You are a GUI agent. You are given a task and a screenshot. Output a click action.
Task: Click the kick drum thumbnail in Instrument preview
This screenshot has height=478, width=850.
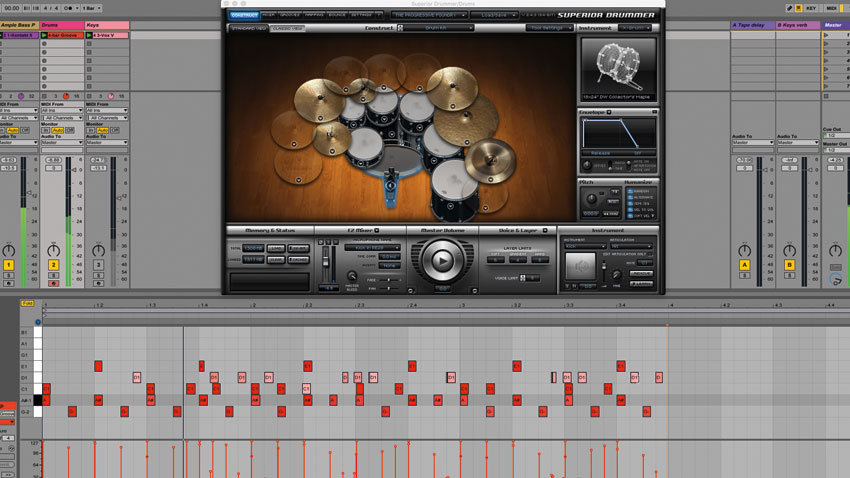[x=619, y=69]
